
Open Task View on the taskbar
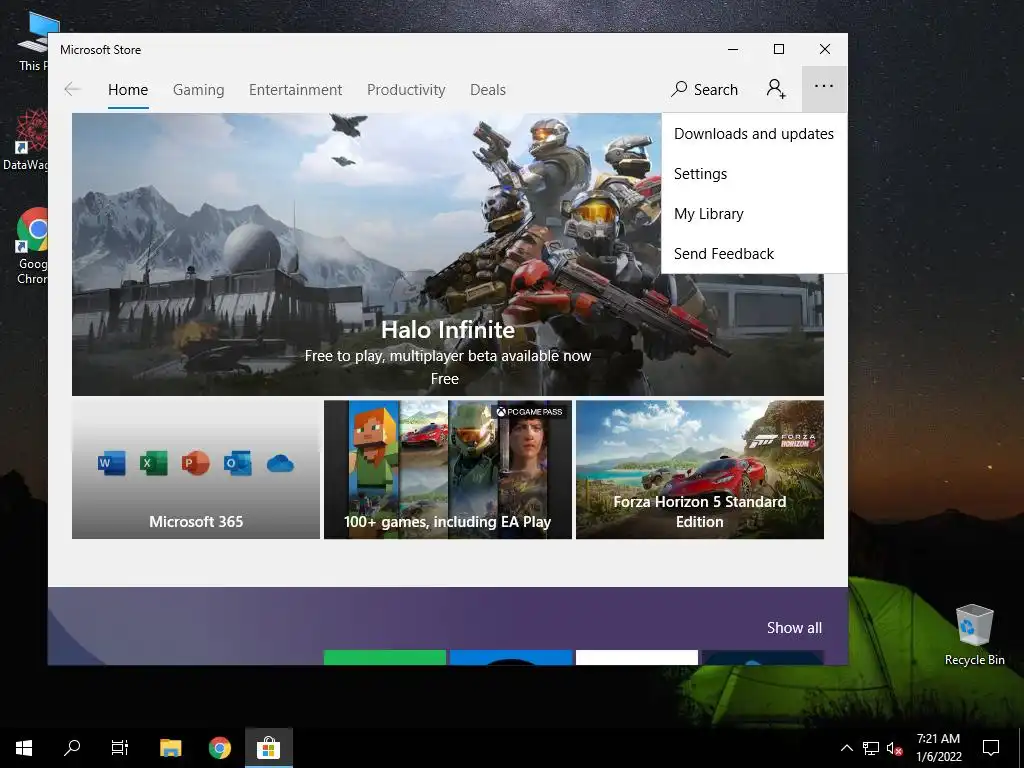(120, 748)
